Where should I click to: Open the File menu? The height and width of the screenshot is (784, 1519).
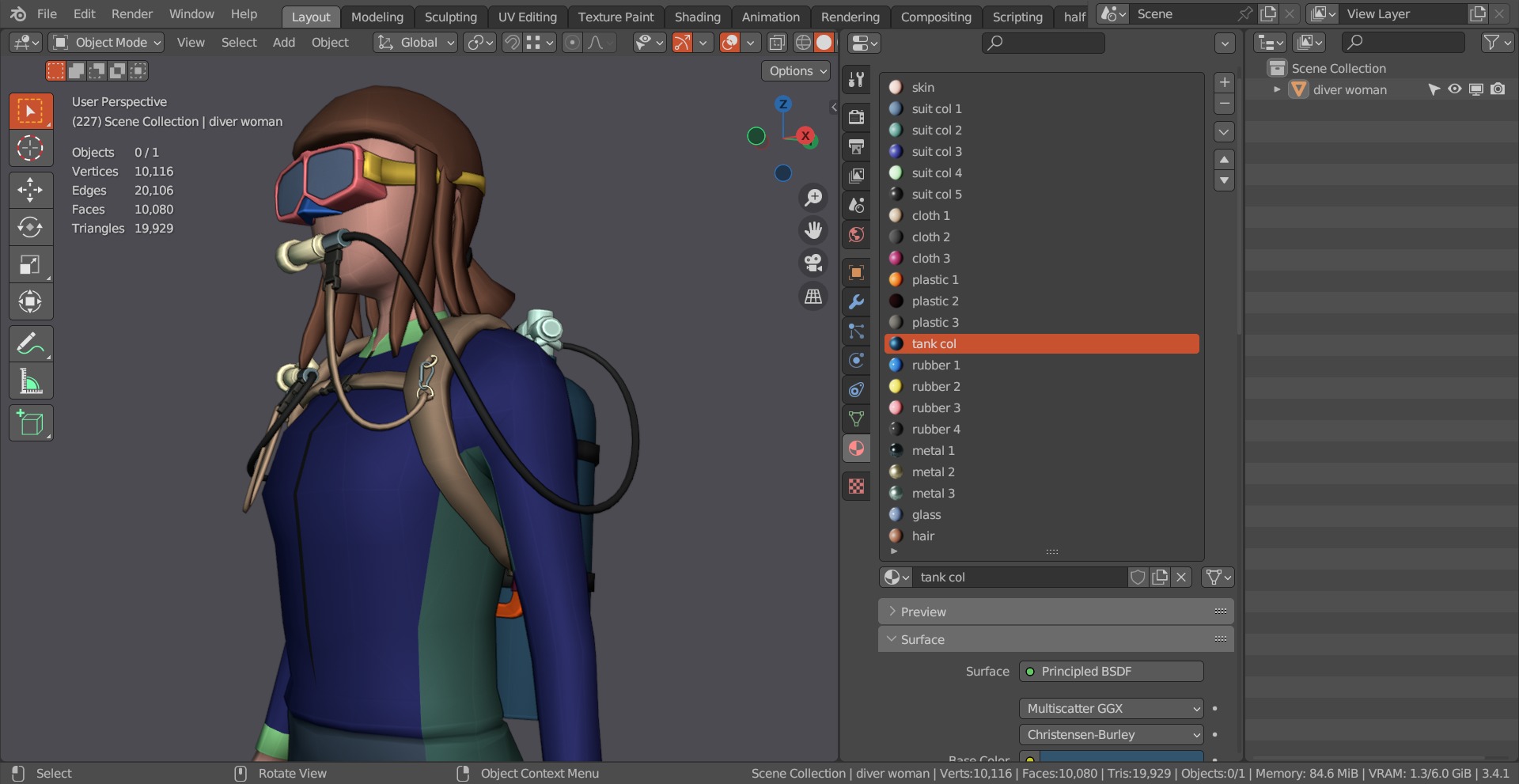(47, 14)
